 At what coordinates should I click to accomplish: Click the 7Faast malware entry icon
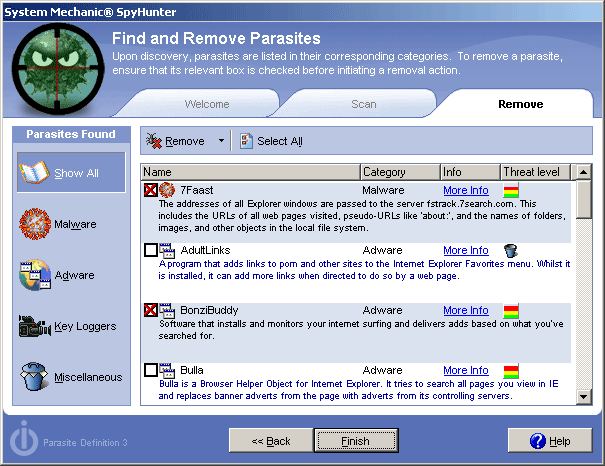click(168, 190)
